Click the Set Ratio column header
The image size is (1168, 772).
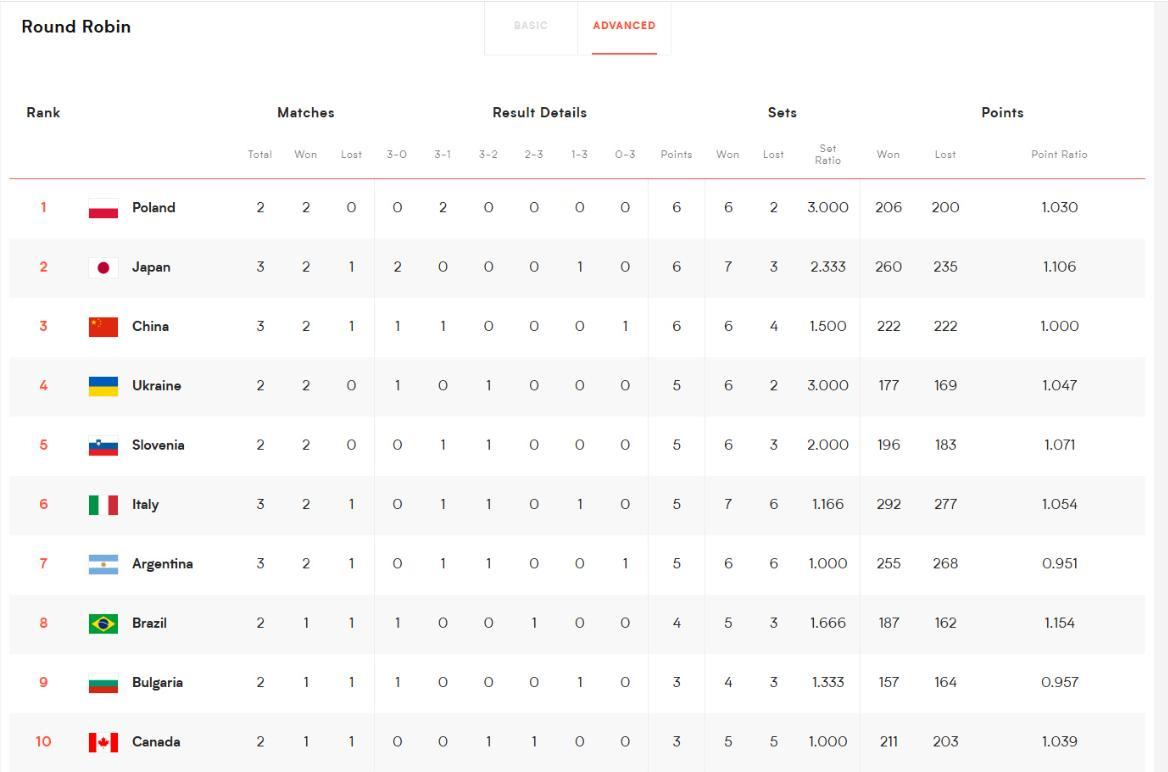pos(827,154)
